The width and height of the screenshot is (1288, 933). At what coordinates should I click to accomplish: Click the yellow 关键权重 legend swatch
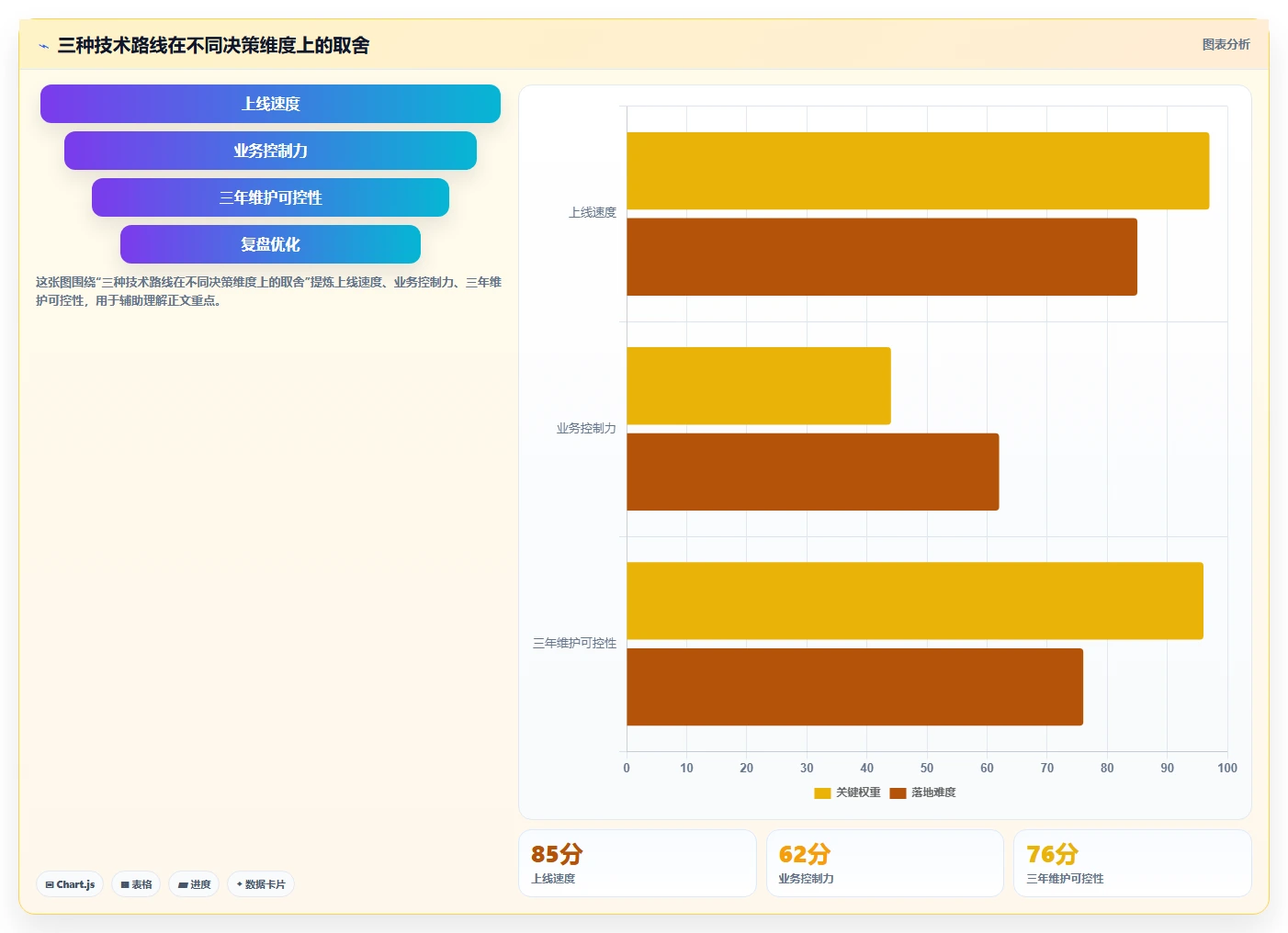(x=822, y=793)
